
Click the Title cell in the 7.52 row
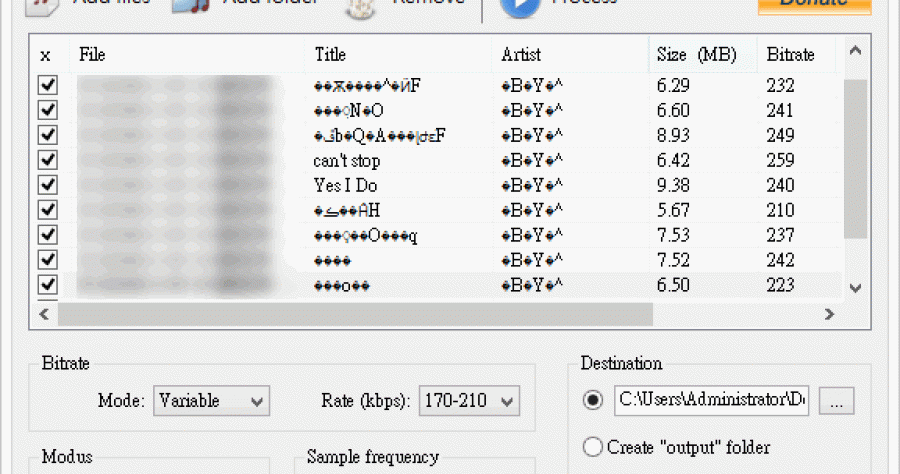coord(332,261)
